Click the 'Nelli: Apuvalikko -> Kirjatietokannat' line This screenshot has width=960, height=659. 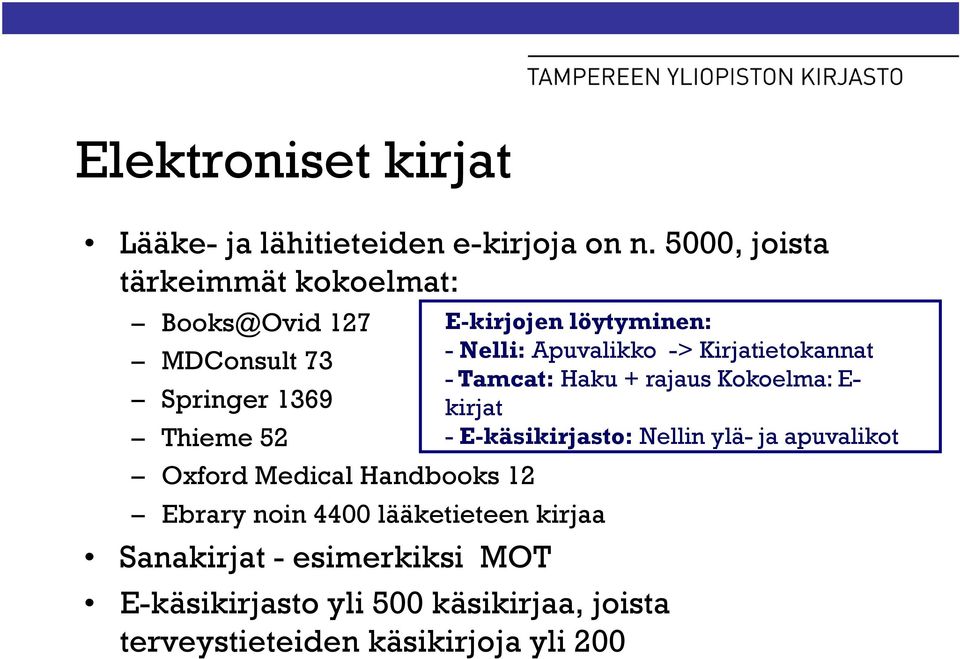[659, 350]
